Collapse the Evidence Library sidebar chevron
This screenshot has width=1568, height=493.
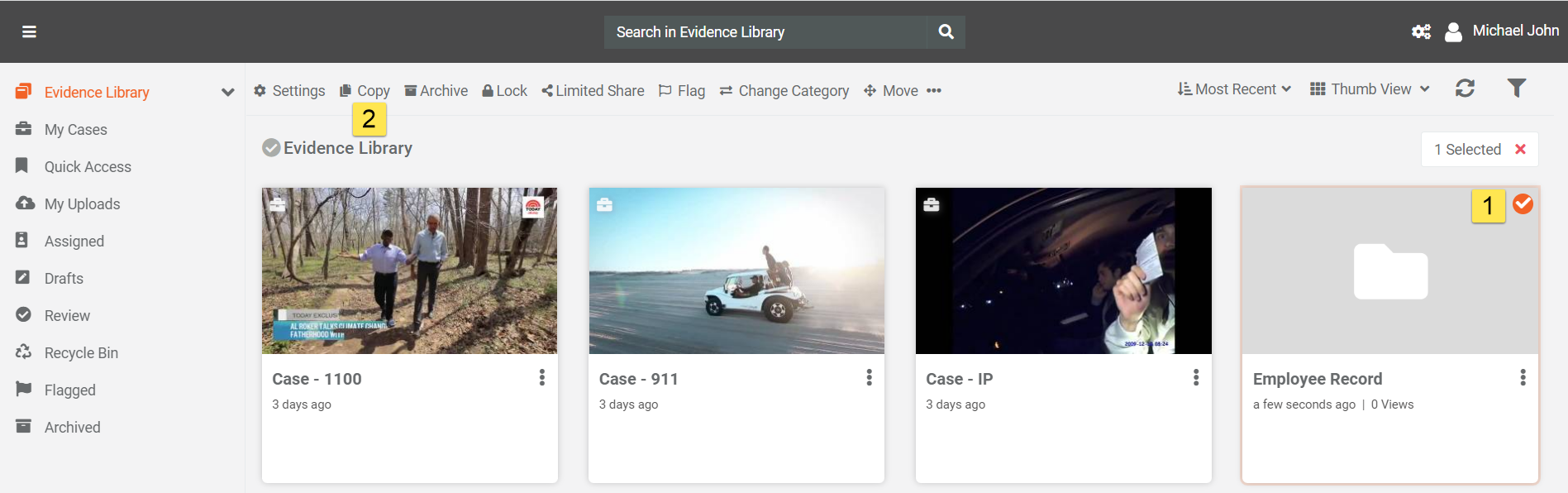coord(228,93)
